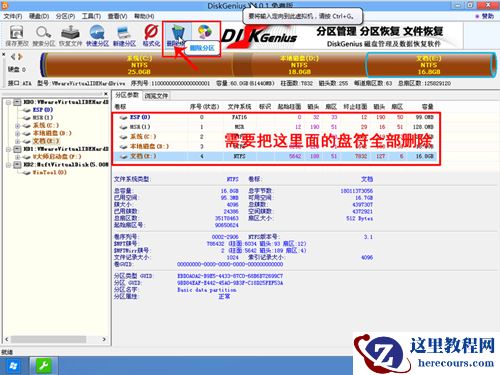500x375 pixels.
Task: Expand the 系统(C:) tree node
Action: pos(18,126)
